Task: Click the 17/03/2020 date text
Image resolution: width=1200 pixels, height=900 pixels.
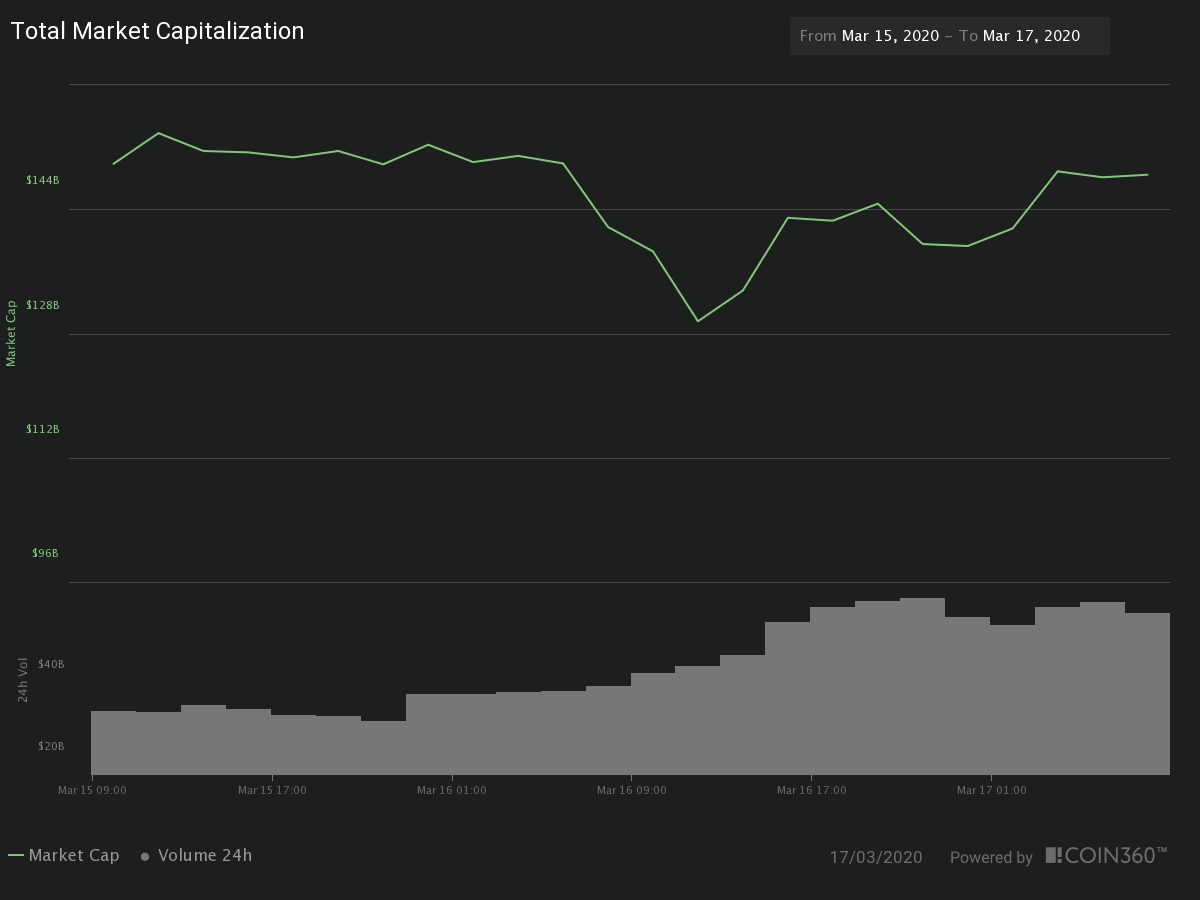Action: tap(876, 857)
